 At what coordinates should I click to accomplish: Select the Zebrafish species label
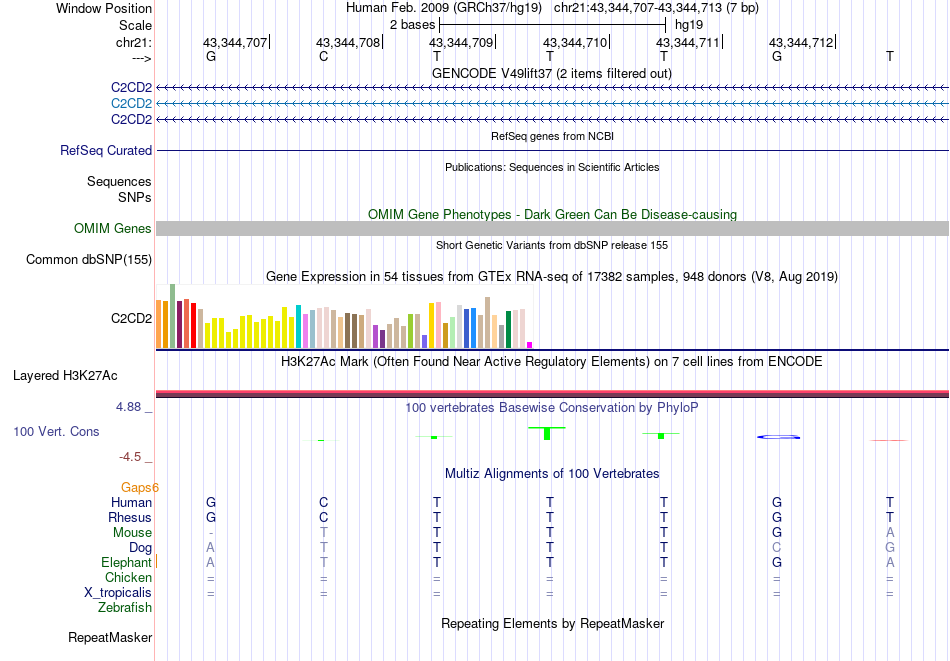pos(125,607)
